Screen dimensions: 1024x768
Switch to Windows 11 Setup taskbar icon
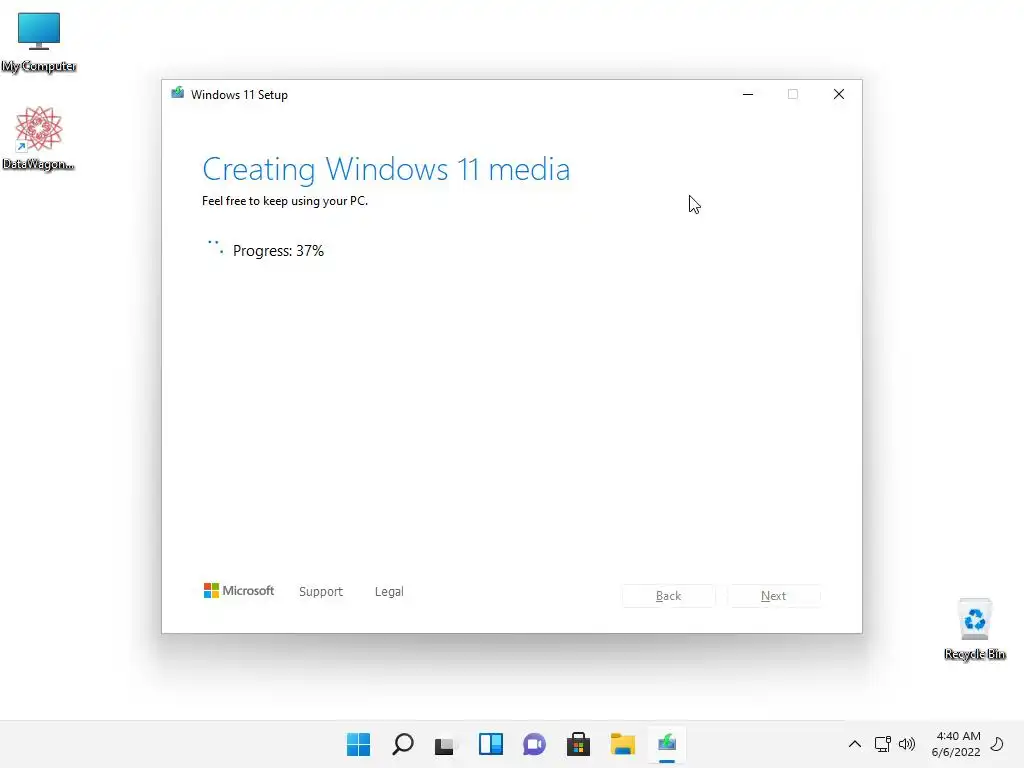pyautogui.click(x=667, y=744)
